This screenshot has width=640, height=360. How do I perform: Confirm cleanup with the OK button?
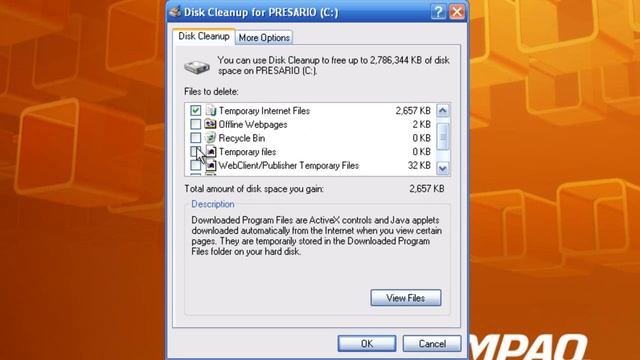coord(367,344)
